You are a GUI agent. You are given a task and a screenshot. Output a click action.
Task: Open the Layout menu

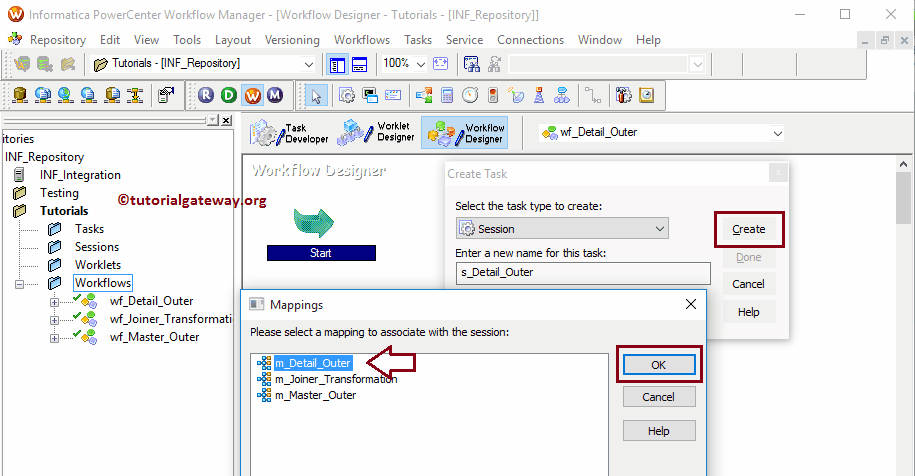pos(233,40)
